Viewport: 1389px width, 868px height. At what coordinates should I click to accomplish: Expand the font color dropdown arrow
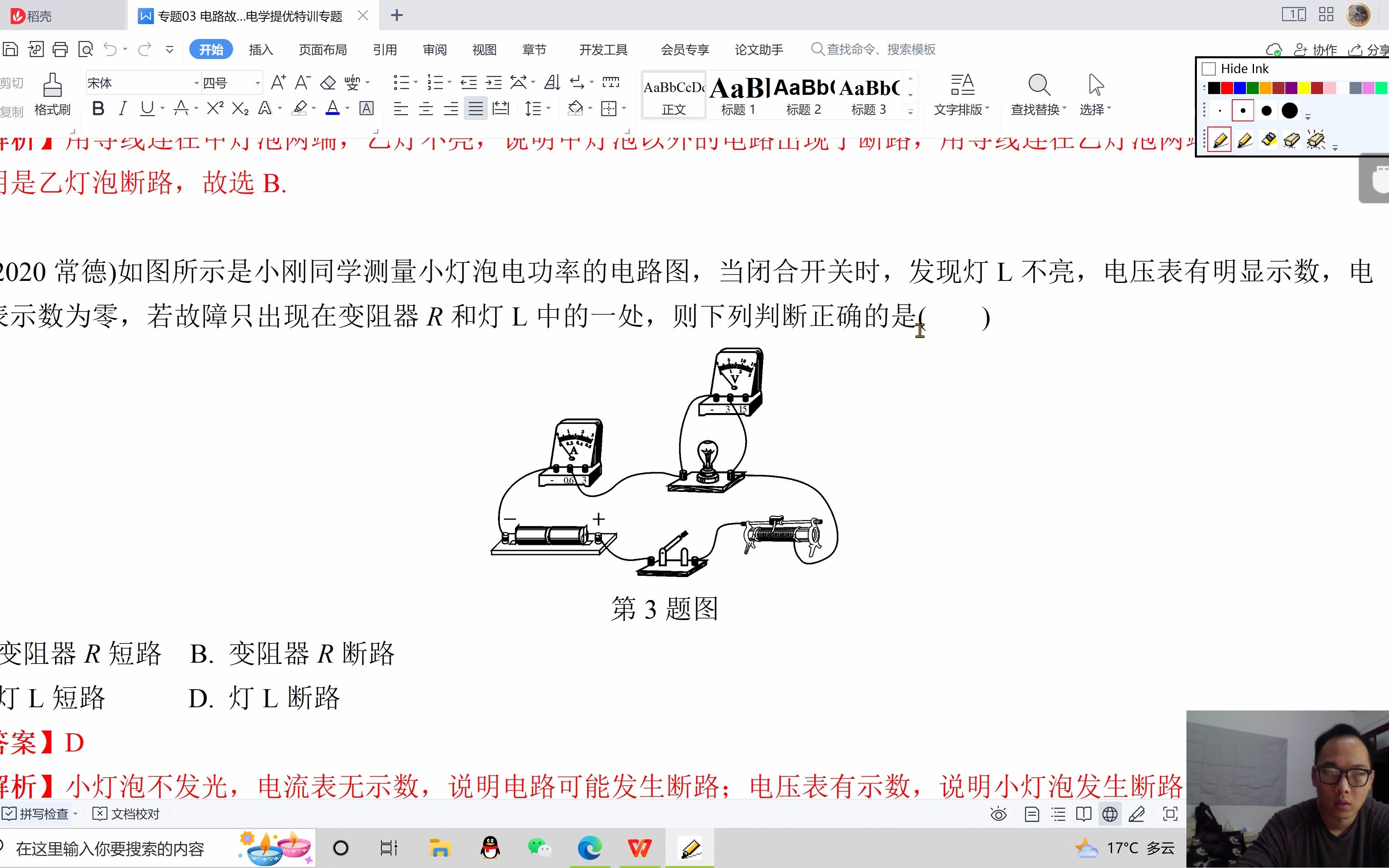point(347,108)
